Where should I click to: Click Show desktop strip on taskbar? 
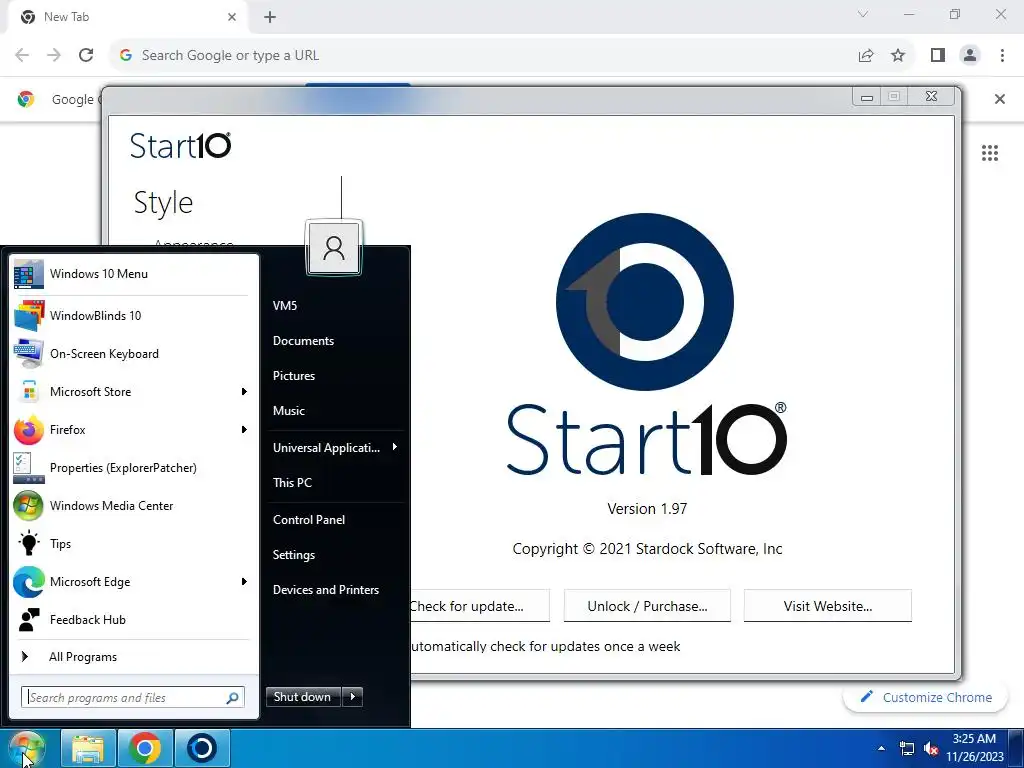click(1016, 748)
